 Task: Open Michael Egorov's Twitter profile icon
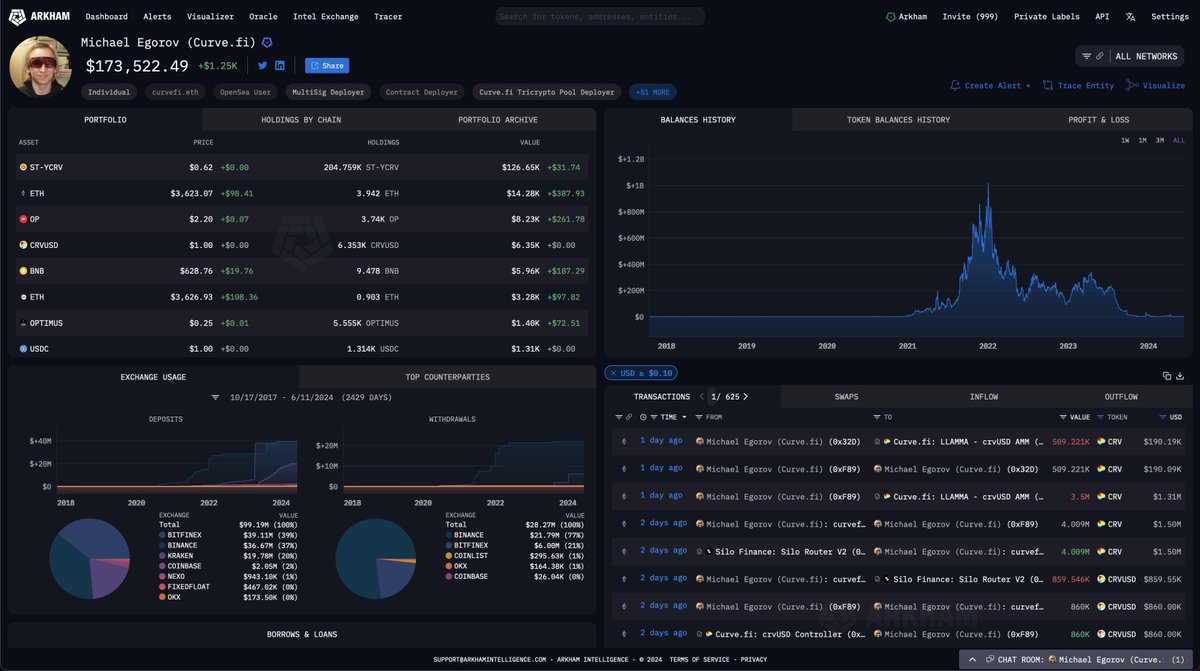pyautogui.click(x=262, y=65)
